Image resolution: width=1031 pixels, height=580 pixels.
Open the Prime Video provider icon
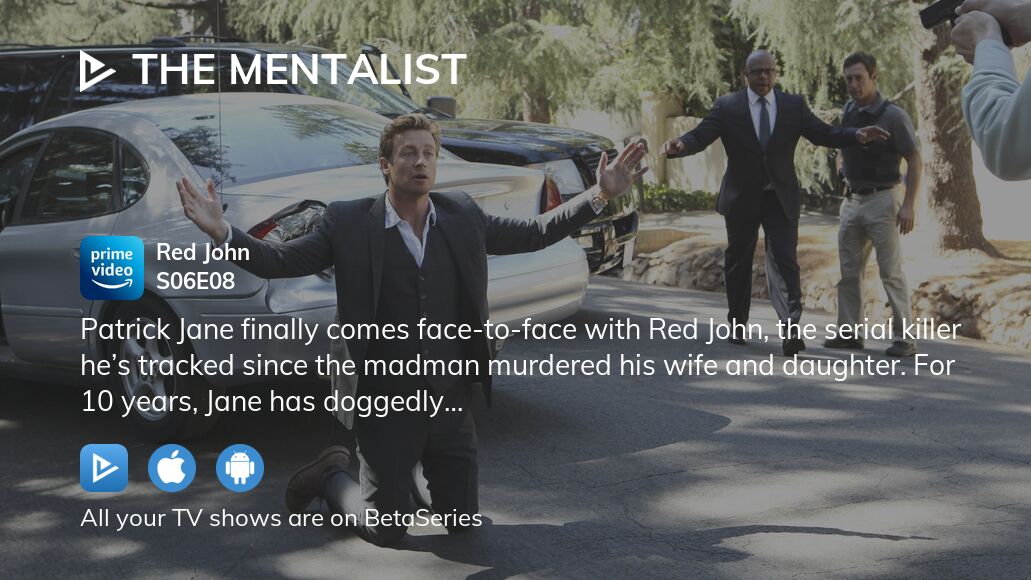coord(112,268)
